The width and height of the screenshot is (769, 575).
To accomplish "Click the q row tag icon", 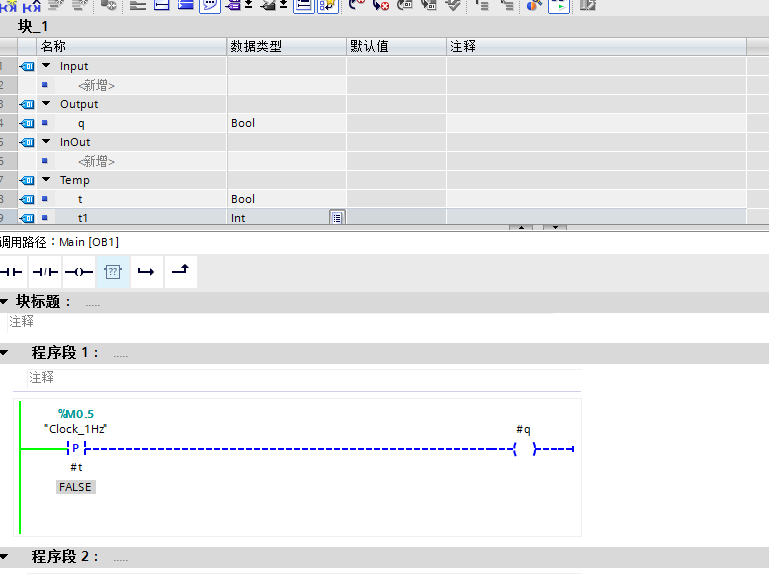I will pos(27,123).
